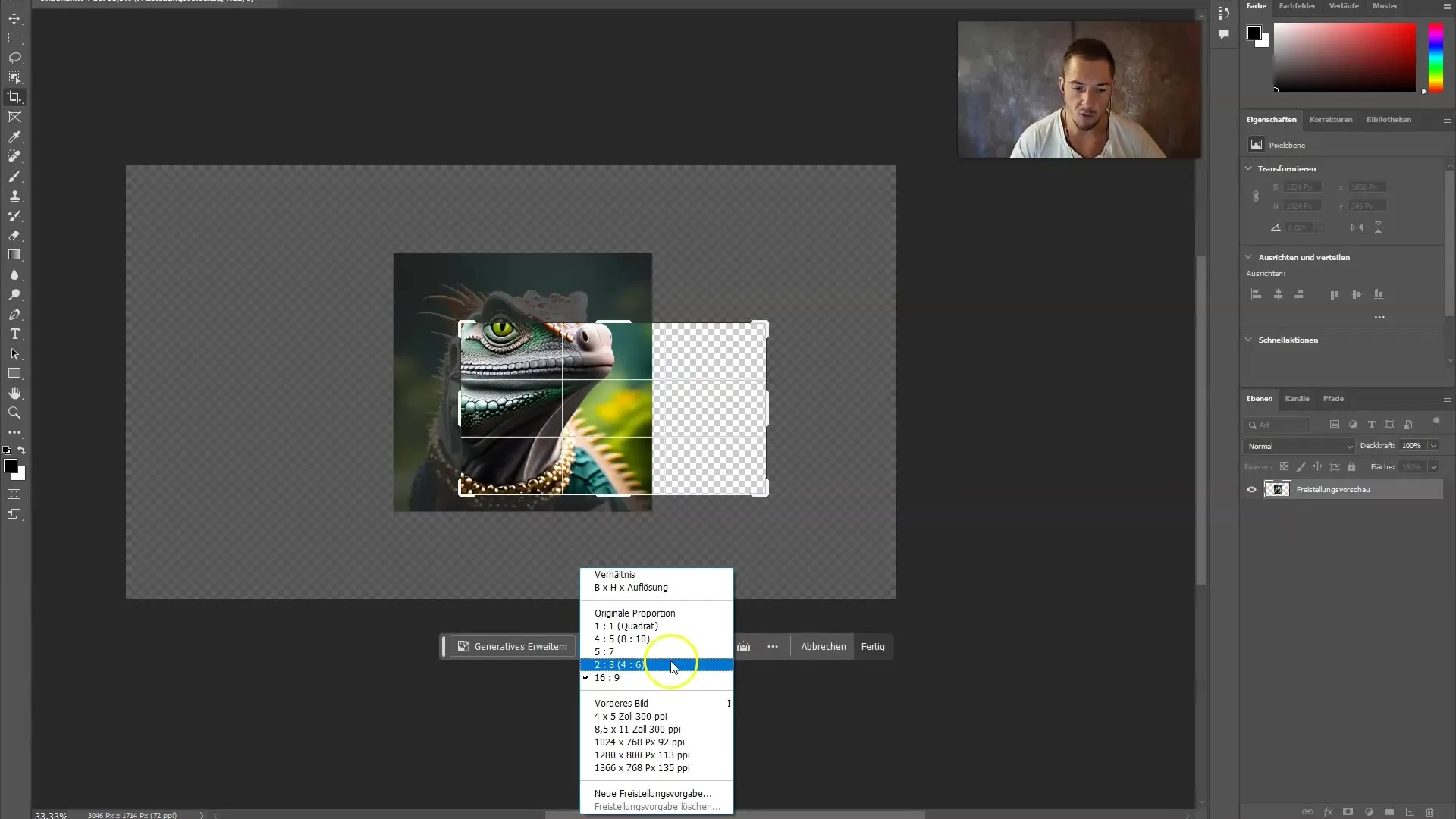
Task: Add layer style fx icon
Action: coord(1328,811)
